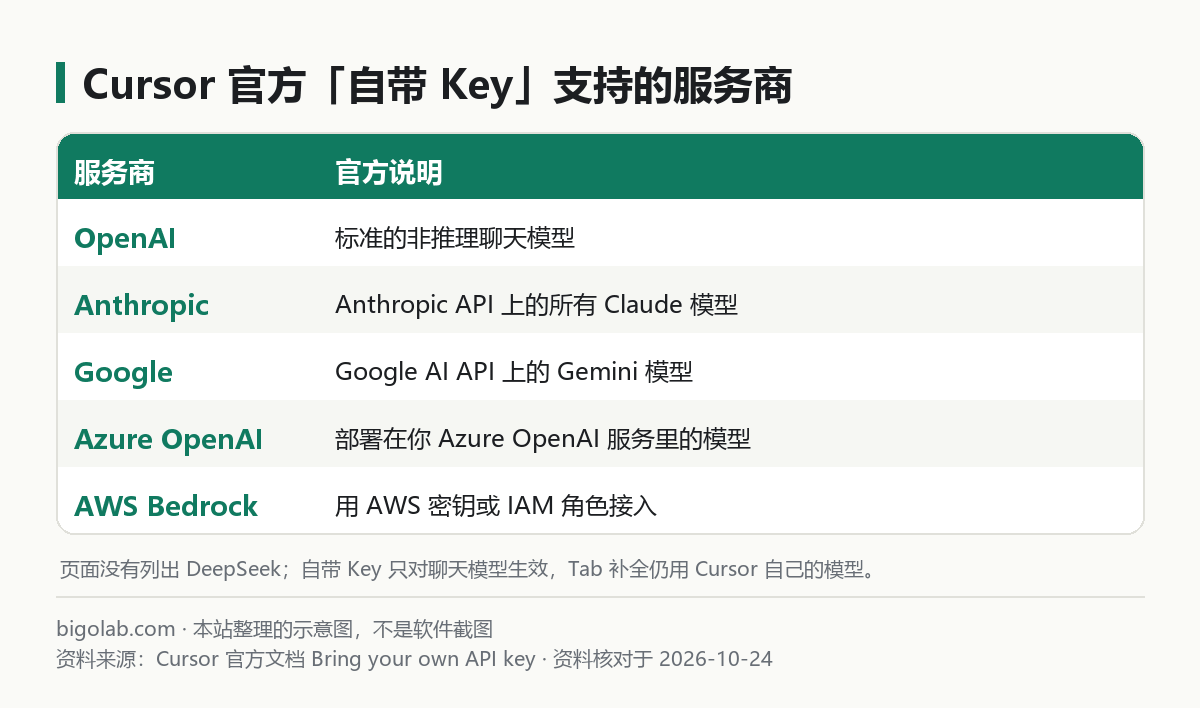Screen dimensions: 1200x708
Task: Select the "Google" provider cell
Action: pos(123,372)
